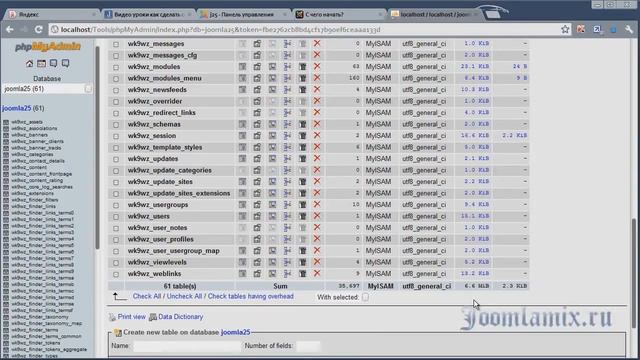
Task: Switch to the Яндекс browser tab
Action: [x=52, y=14]
